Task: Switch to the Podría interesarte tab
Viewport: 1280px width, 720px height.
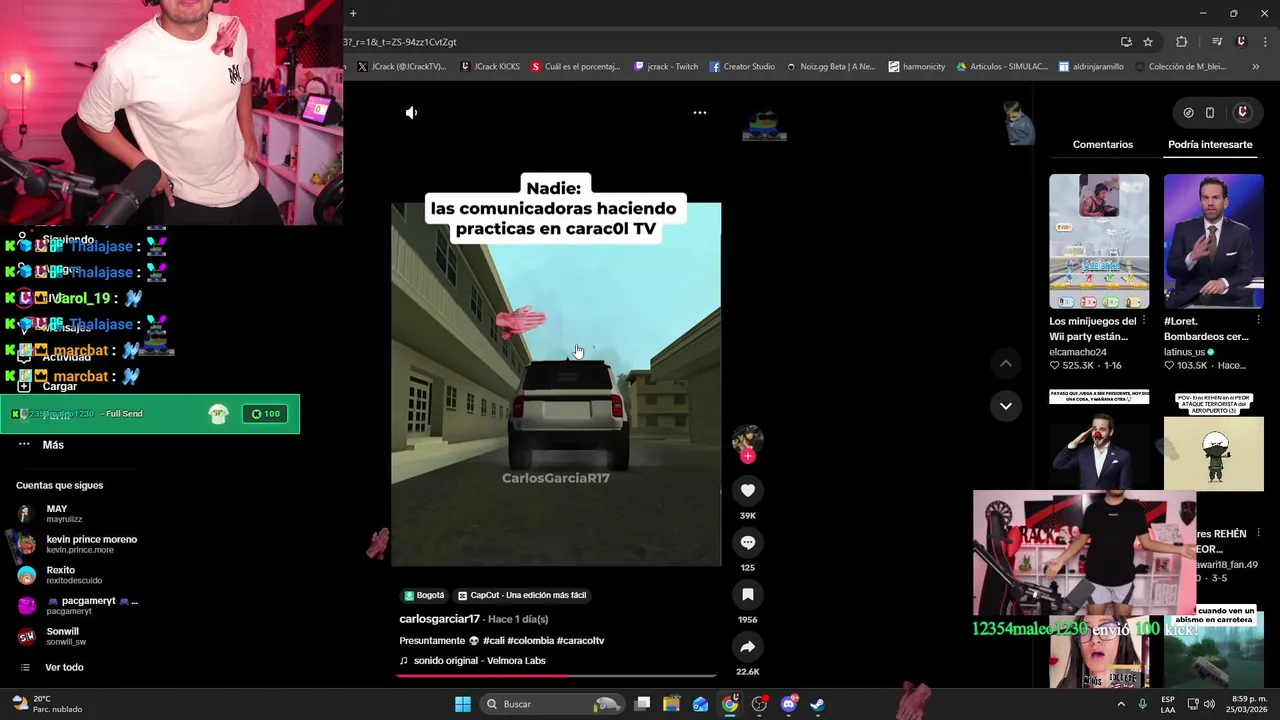Action: click(x=1210, y=145)
